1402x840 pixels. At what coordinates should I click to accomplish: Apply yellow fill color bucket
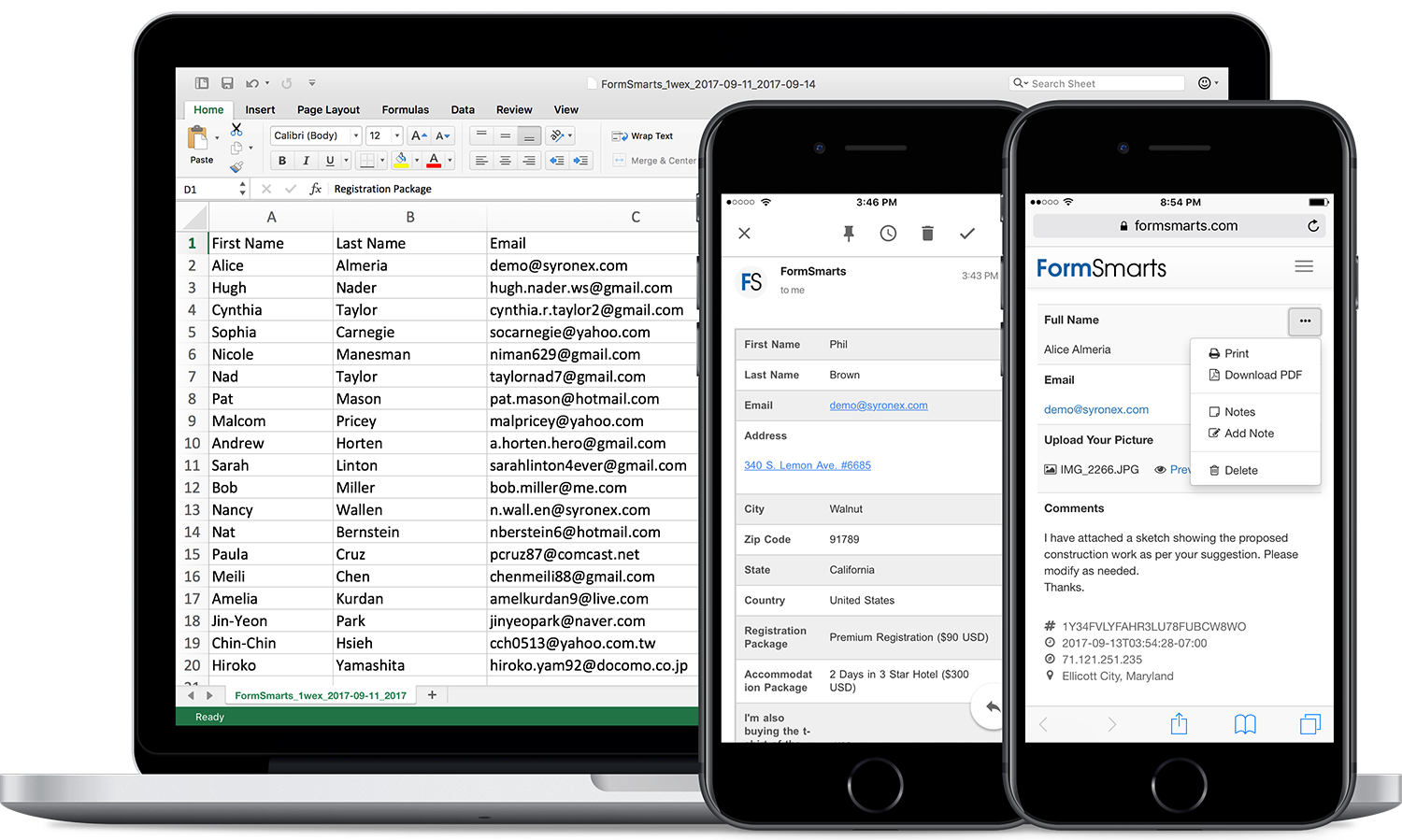(x=401, y=161)
